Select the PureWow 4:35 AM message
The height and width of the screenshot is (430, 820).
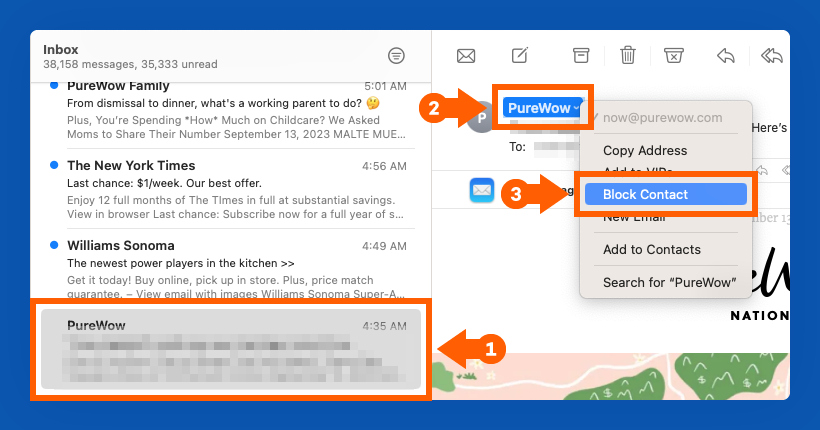[231, 349]
